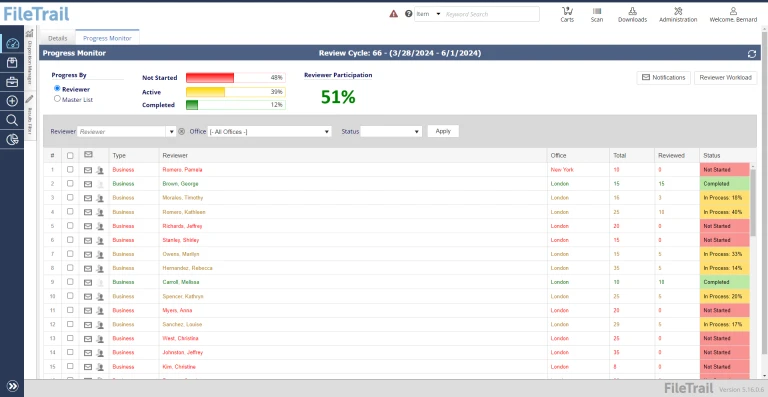This screenshot has height=397, width=768.
Task: Expand sidebar with double-arrow icon
Action: (x=13, y=386)
